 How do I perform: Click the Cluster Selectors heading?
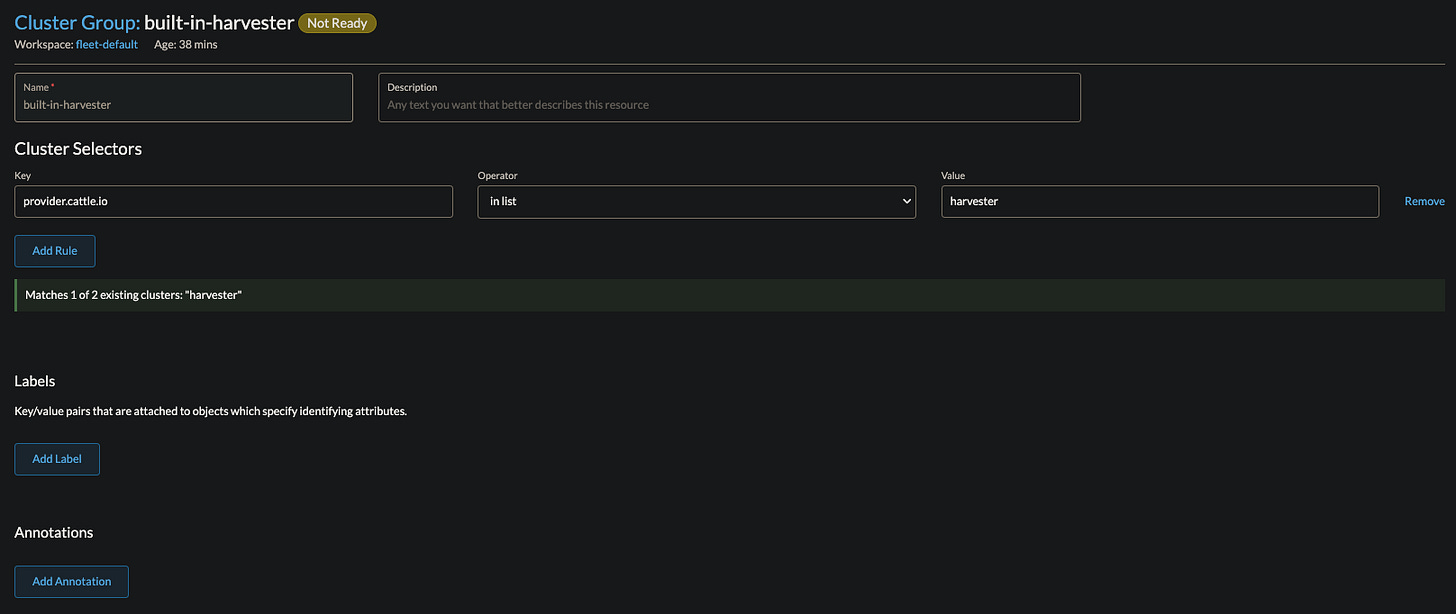tap(78, 149)
